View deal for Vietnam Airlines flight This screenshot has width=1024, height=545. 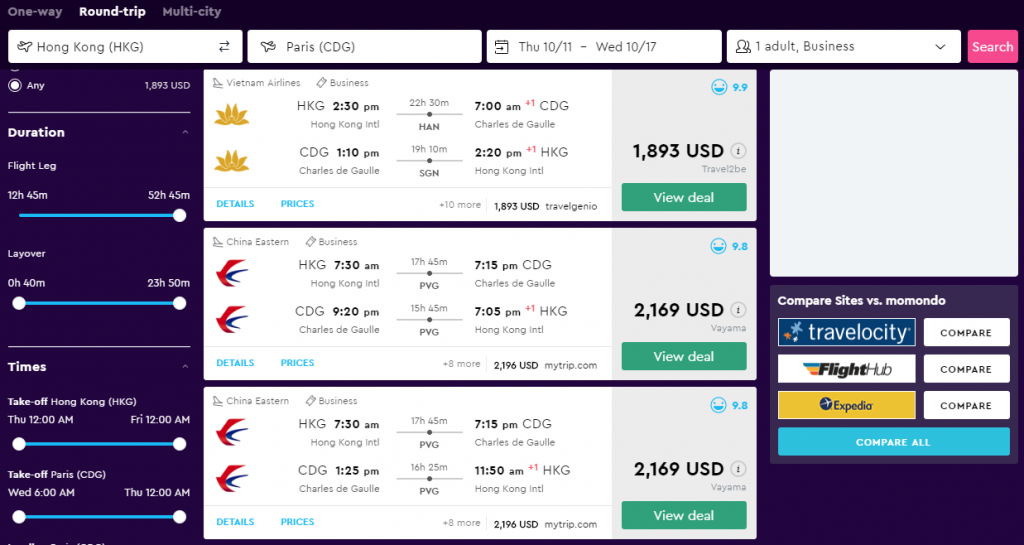[684, 197]
